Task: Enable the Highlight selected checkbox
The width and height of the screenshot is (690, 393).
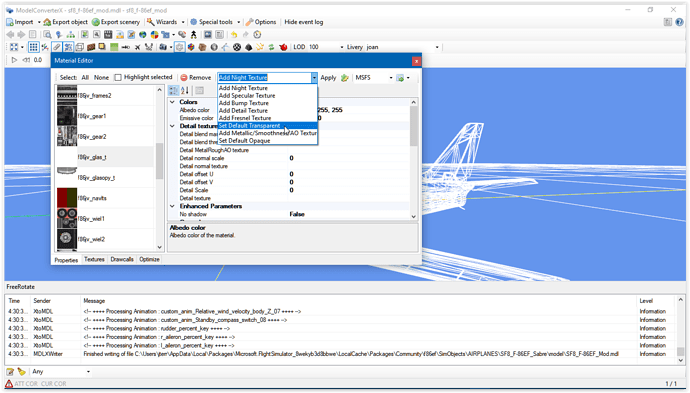Action: [x=117, y=77]
